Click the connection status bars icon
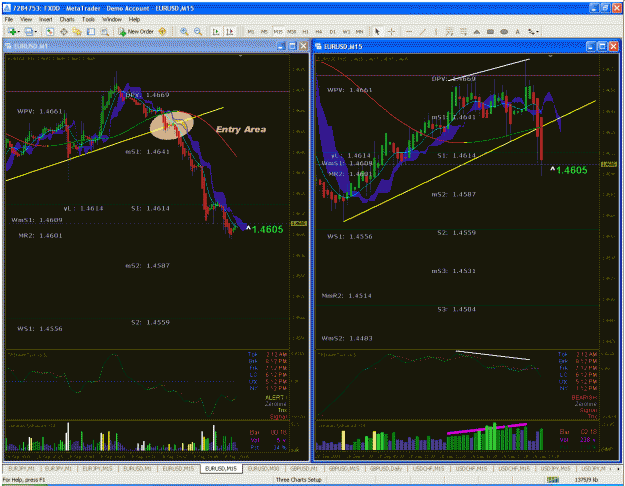625x486 pixels. (553, 480)
